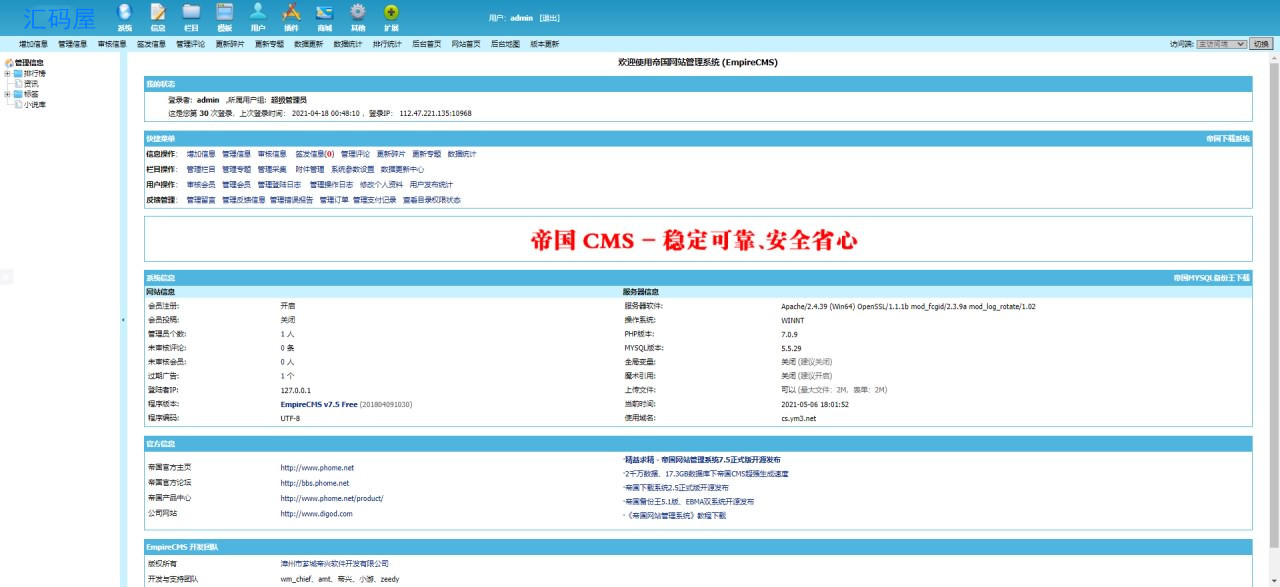
Task: Click the 帝国 CMS red banner image
Action: pyautogui.click(x=694, y=240)
